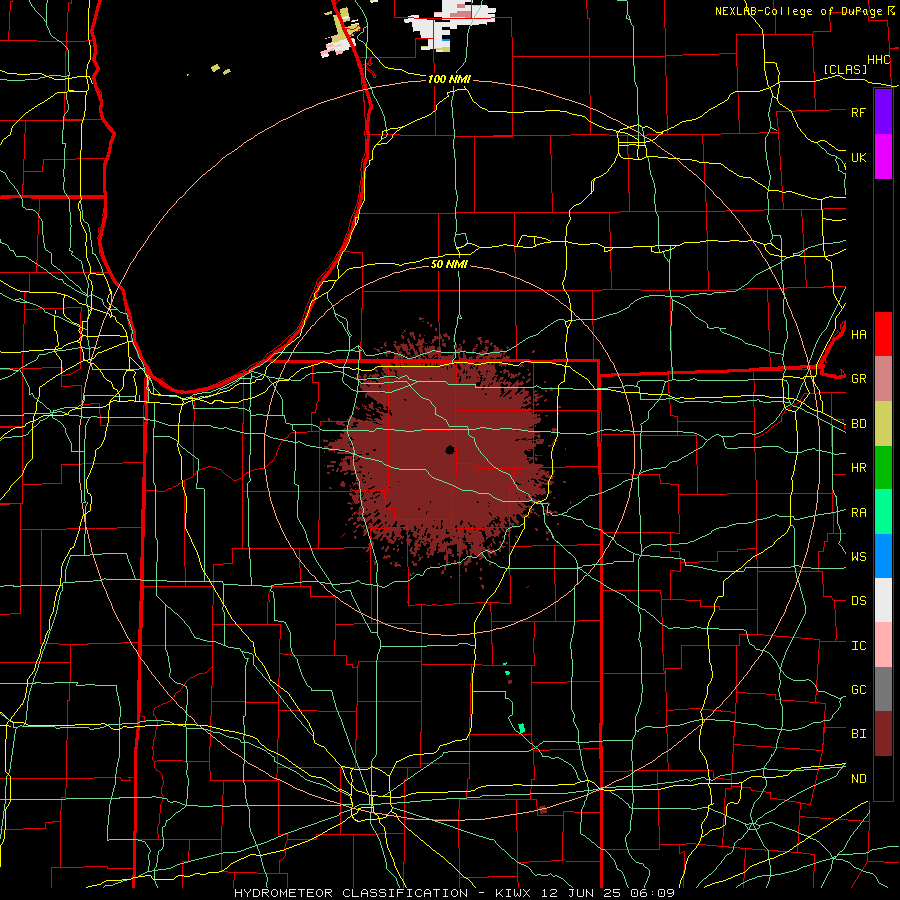The width and height of the screenshot is (900, 900).
Task: Click the UK label in the legend
Action: pos(858,157)
